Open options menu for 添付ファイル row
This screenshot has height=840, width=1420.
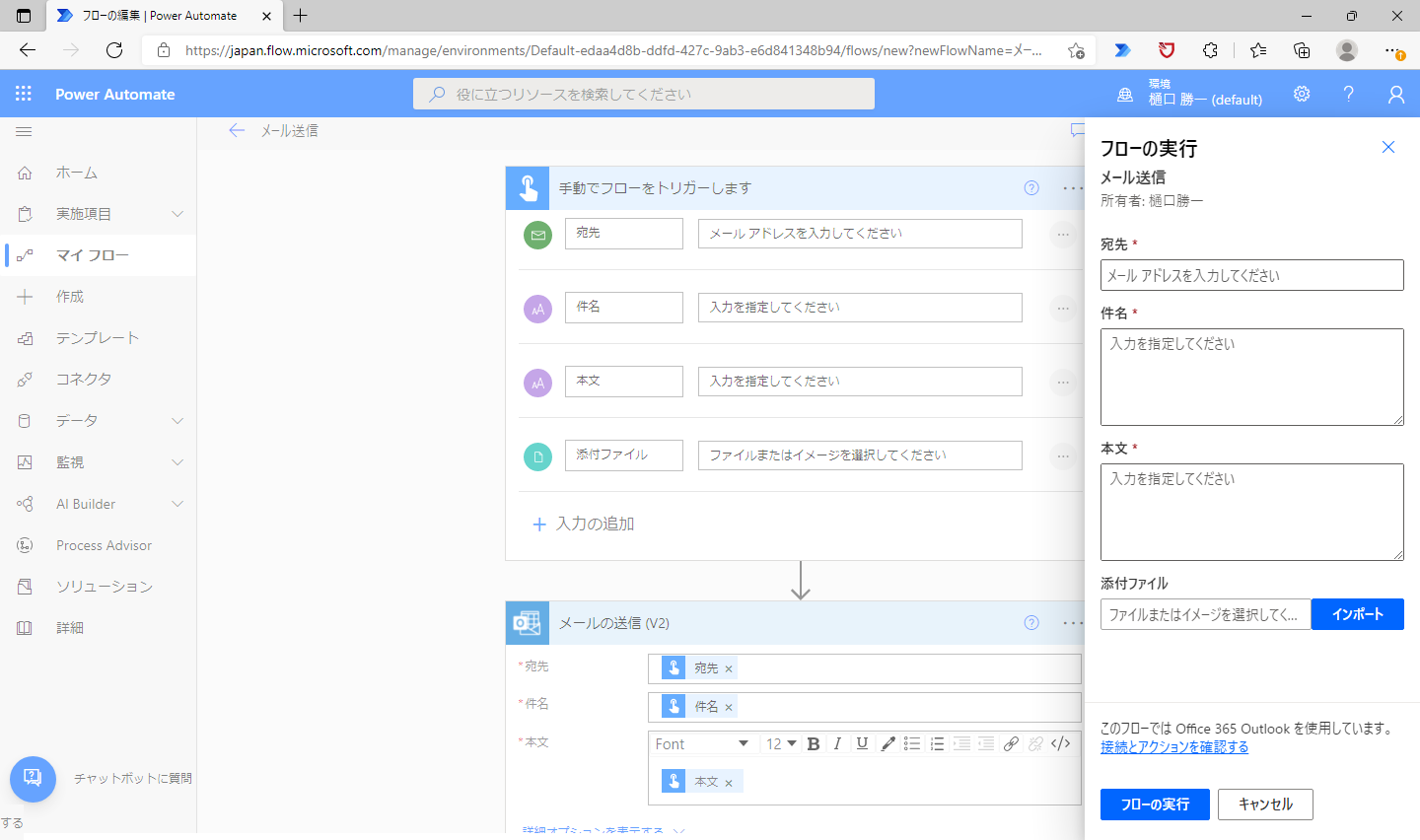[1063, 456]
